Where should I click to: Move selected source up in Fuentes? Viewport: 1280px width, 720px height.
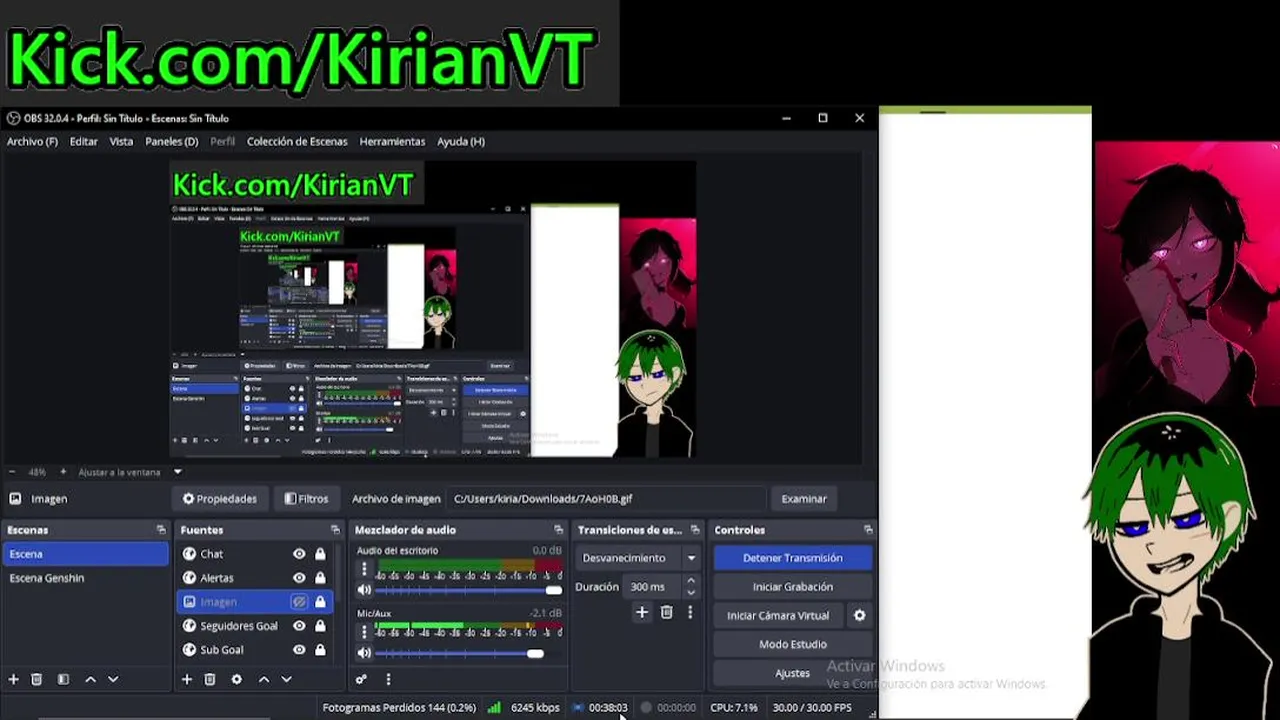pos(264,679)
